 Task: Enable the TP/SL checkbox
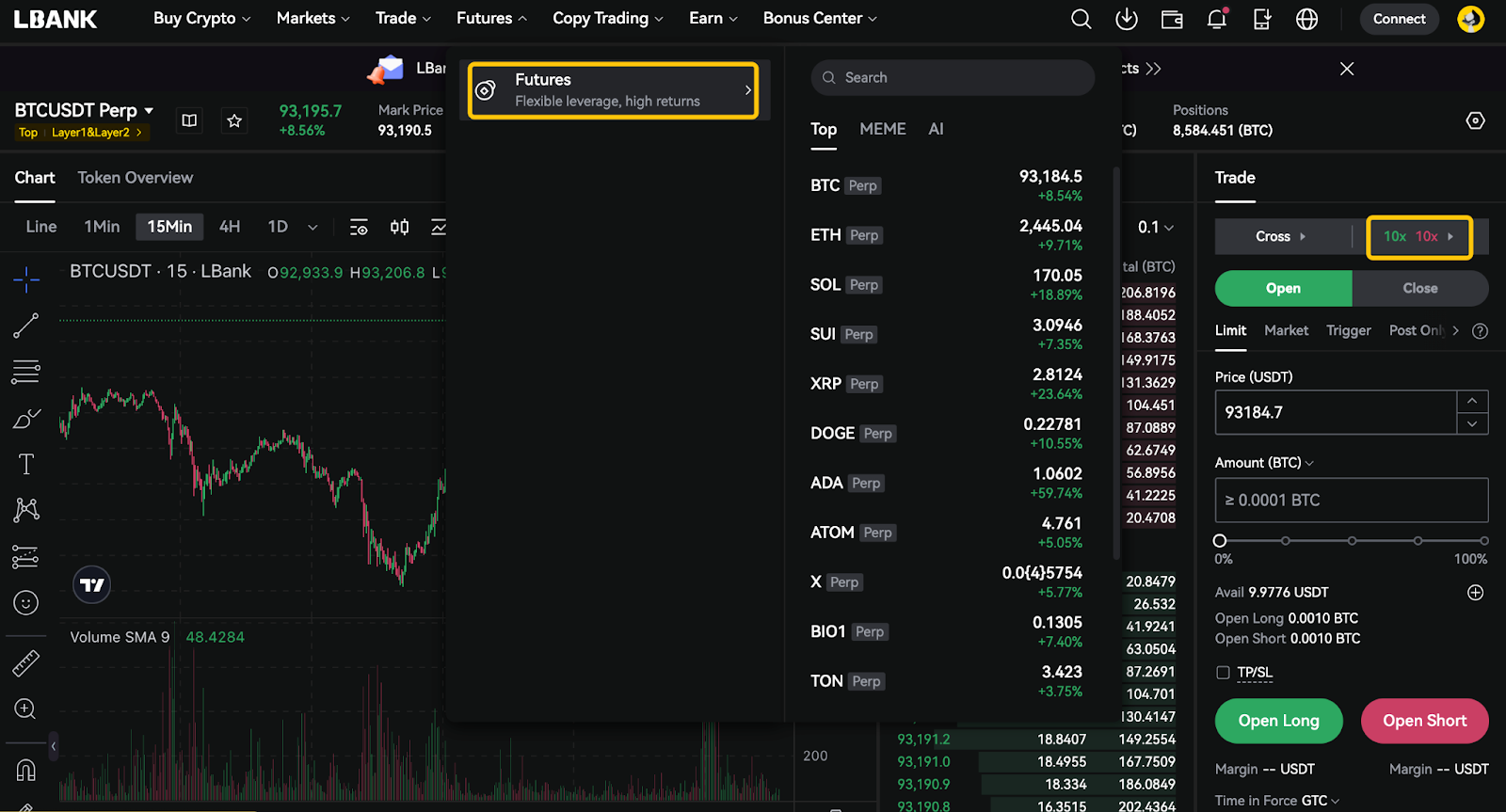click(x=1223, y=672)
